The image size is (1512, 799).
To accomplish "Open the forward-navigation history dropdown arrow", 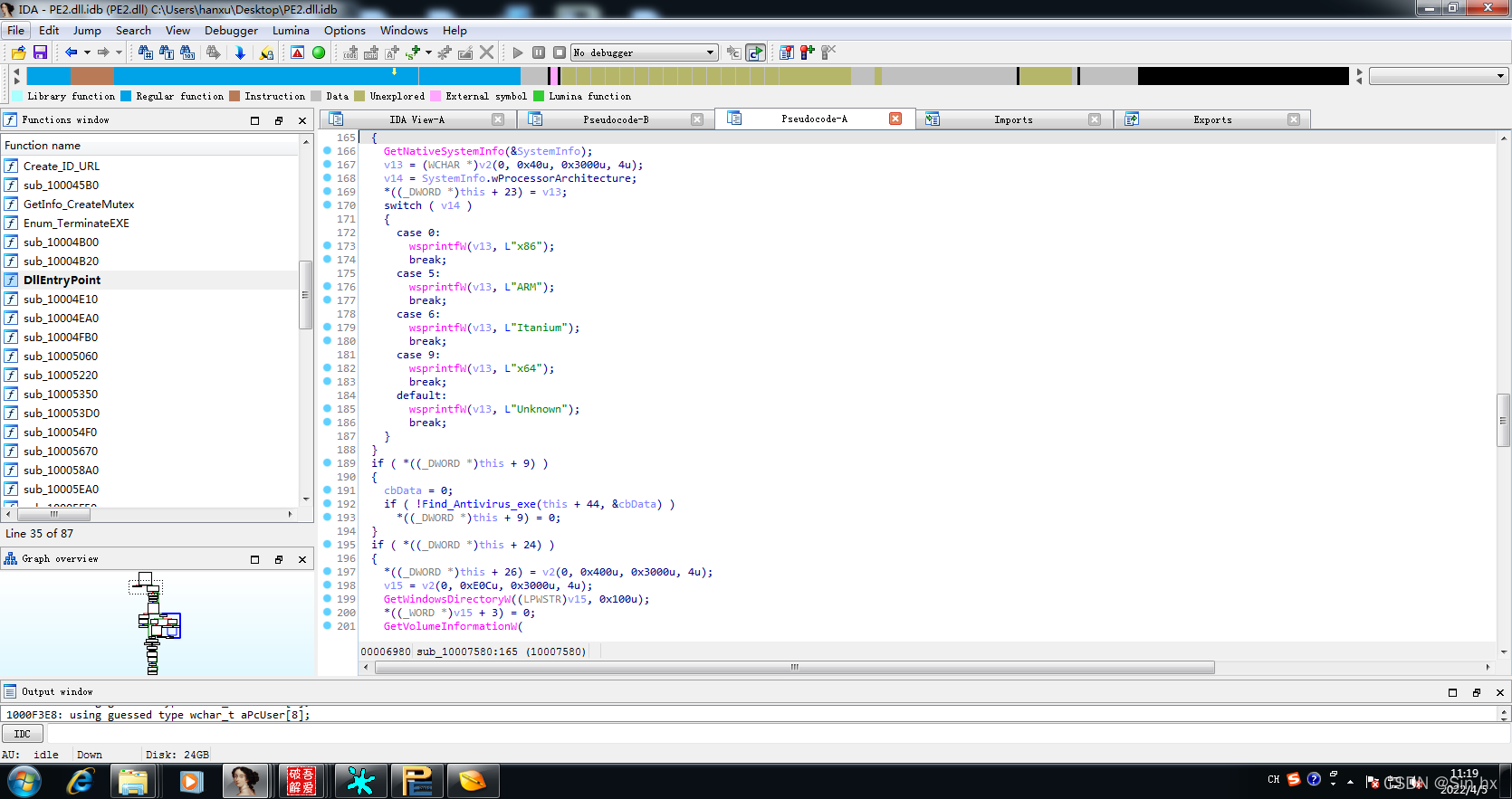I will (x=119, y=52).
